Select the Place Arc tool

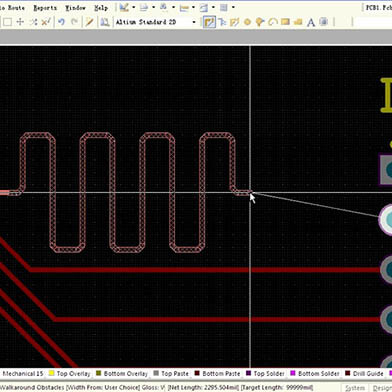pos(273,22)
